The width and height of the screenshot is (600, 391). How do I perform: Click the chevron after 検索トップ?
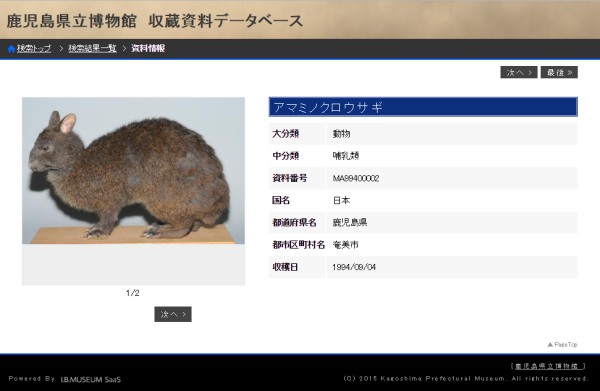tap(60, 49)
